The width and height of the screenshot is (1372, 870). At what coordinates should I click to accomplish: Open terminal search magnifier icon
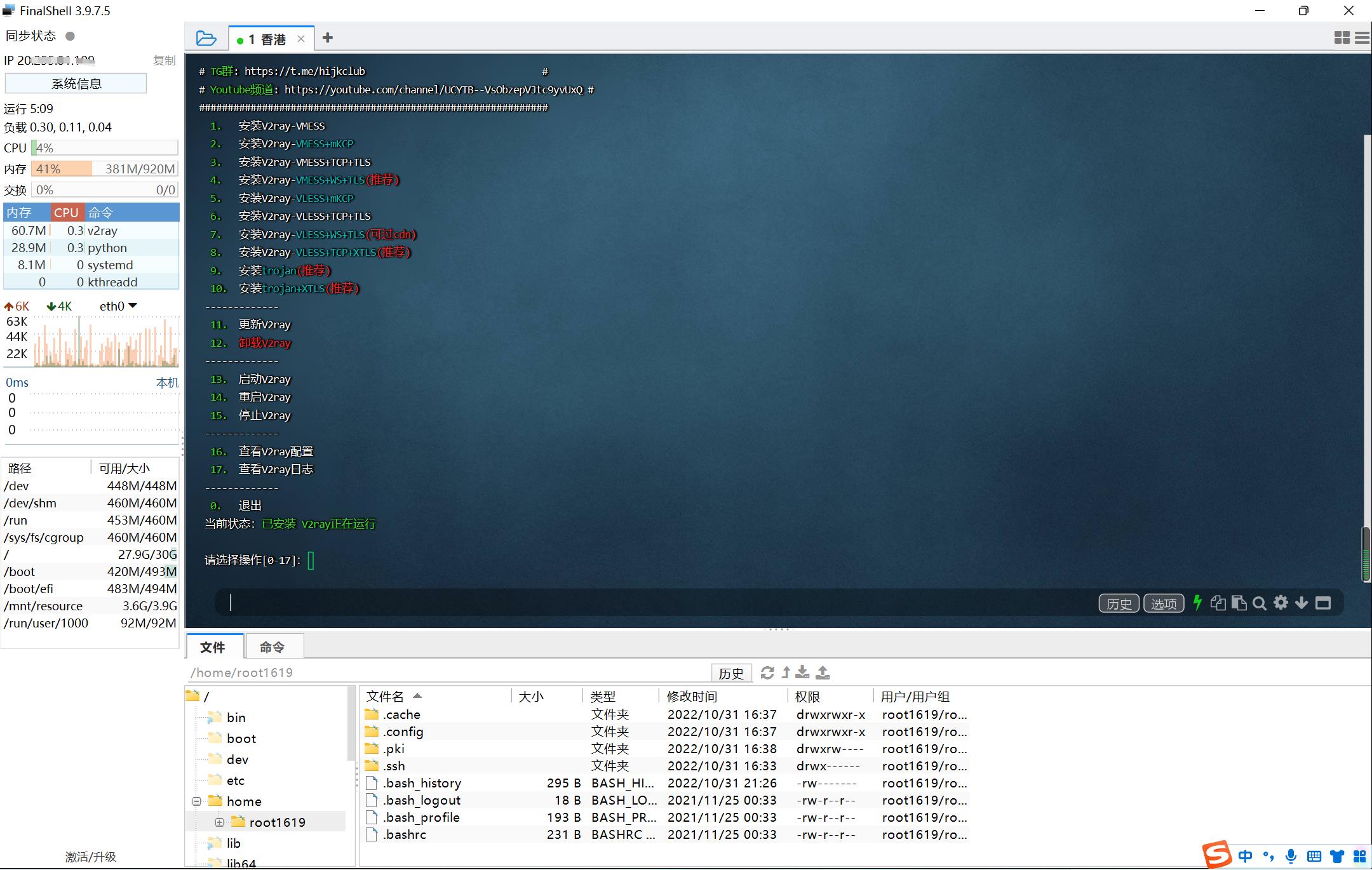click(x=1260, y=603)
